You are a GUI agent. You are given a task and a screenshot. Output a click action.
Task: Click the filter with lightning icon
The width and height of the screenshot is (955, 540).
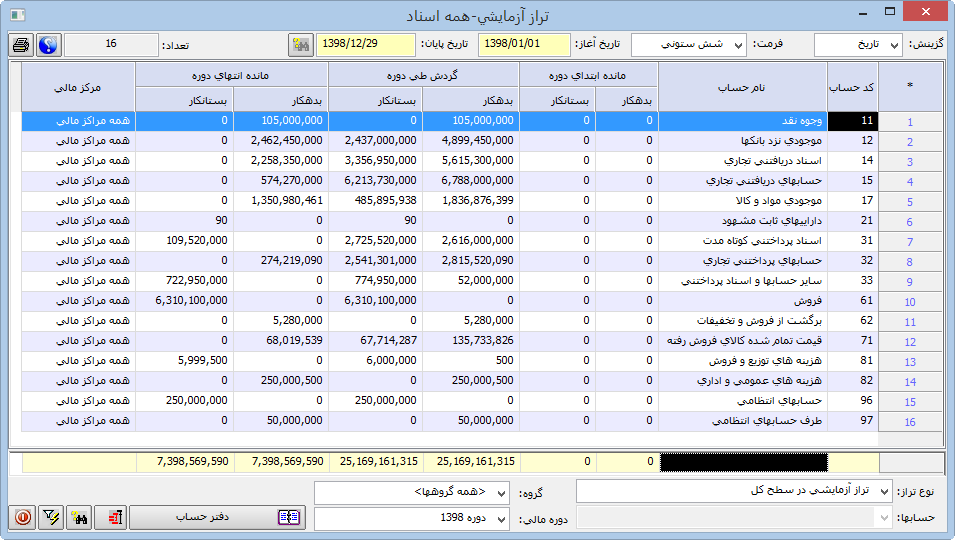(x=50, y=518)
